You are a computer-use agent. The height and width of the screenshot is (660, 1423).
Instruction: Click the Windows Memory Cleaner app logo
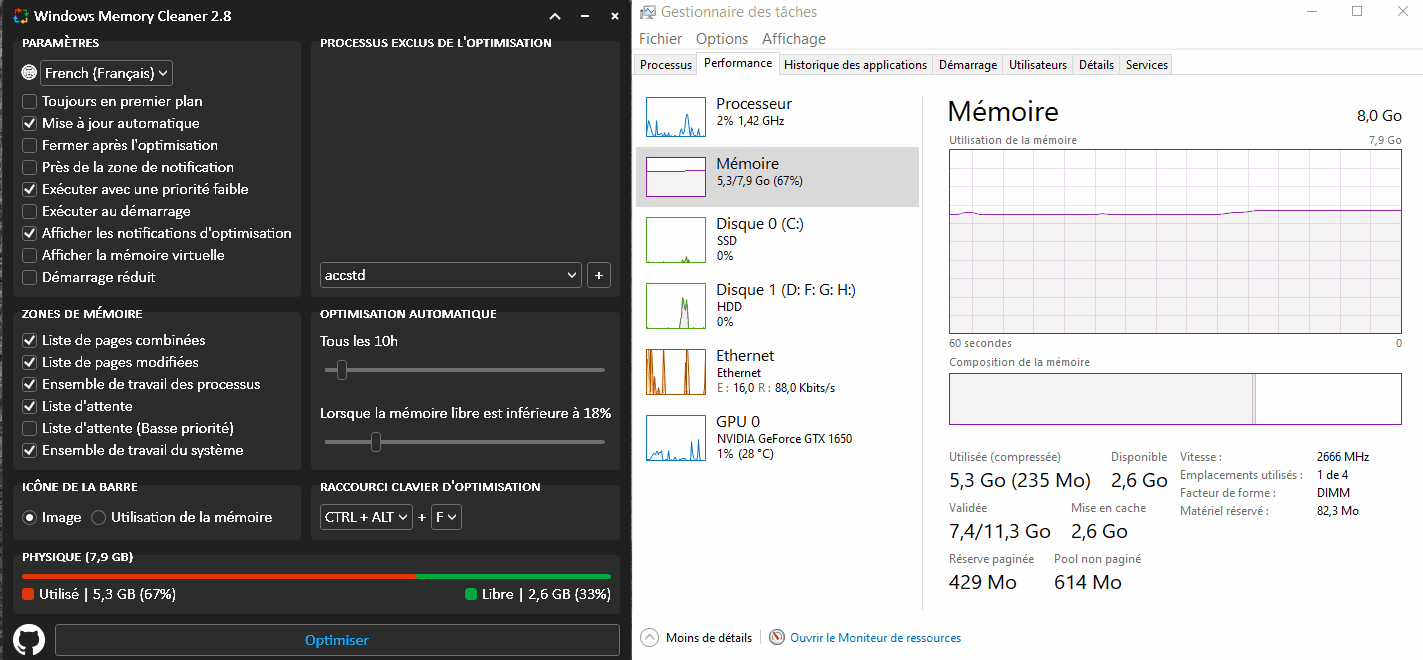click(17, 16)
